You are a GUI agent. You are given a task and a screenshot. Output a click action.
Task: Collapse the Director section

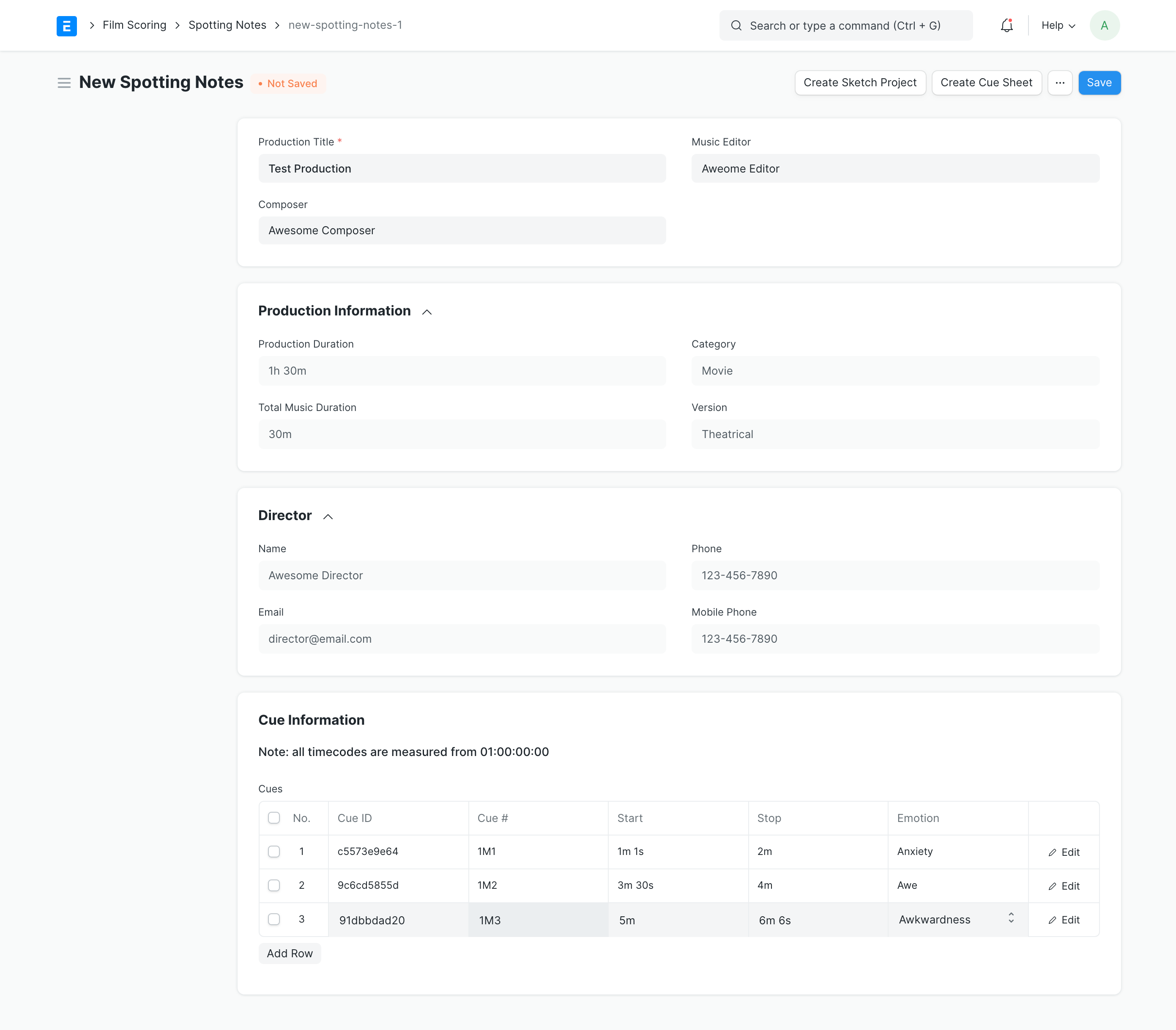(x=328, y=516)
